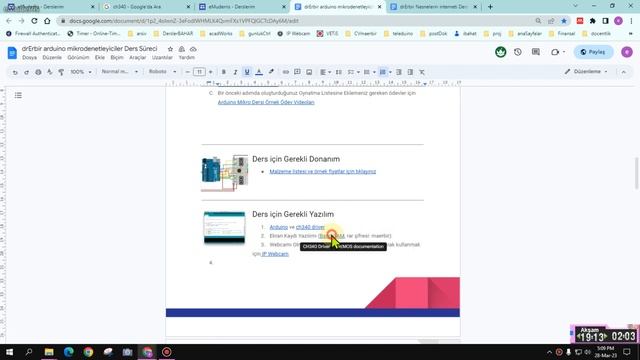
Task: Open the Chrome extensions puzzle icon
Action: (x=593, y=21)
